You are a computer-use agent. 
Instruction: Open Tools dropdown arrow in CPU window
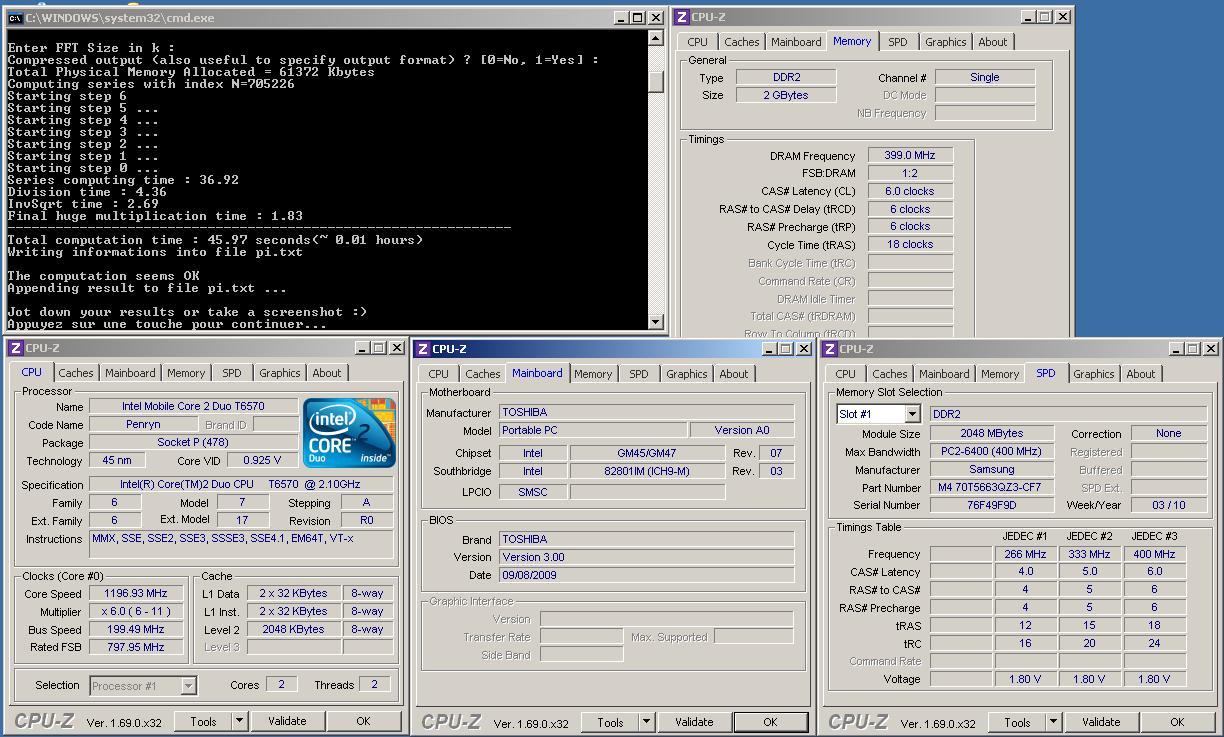pos(239,720)
